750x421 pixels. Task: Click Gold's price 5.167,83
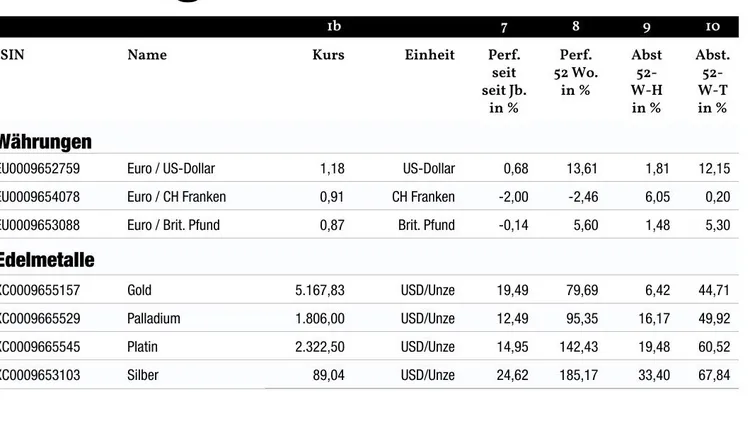pyautogui.click(x=320, y=291)
